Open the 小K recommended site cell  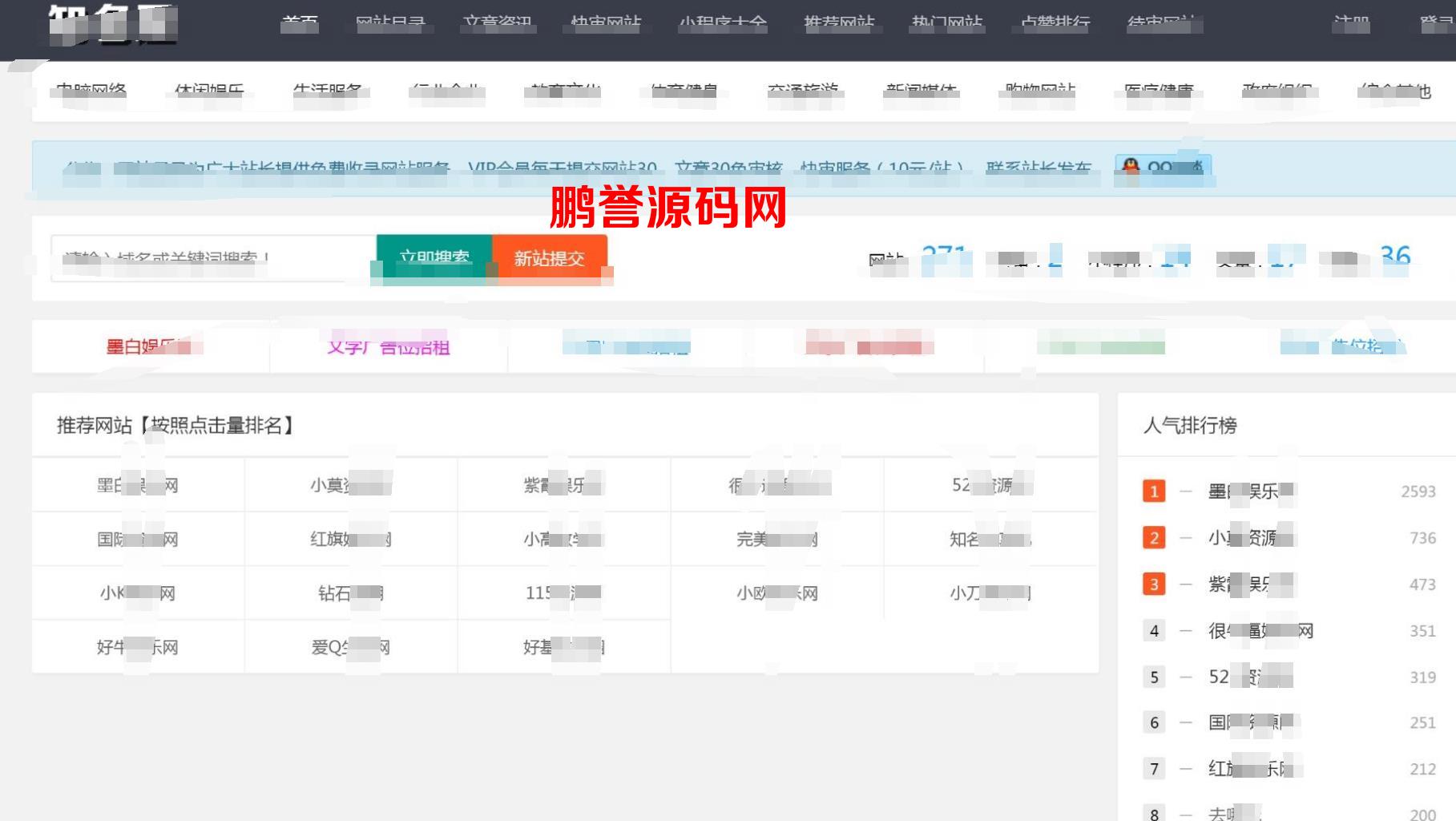pos(138,593)
